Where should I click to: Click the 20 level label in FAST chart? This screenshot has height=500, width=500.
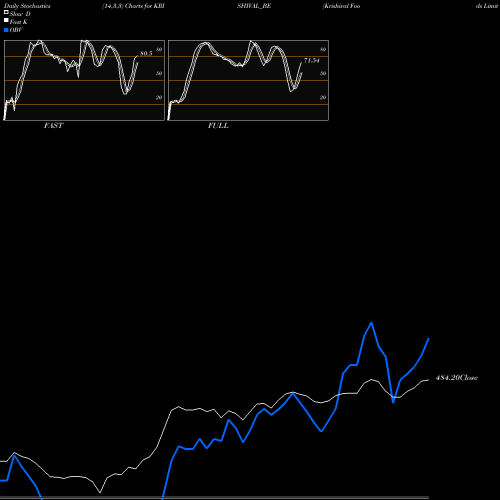[159, 97]
